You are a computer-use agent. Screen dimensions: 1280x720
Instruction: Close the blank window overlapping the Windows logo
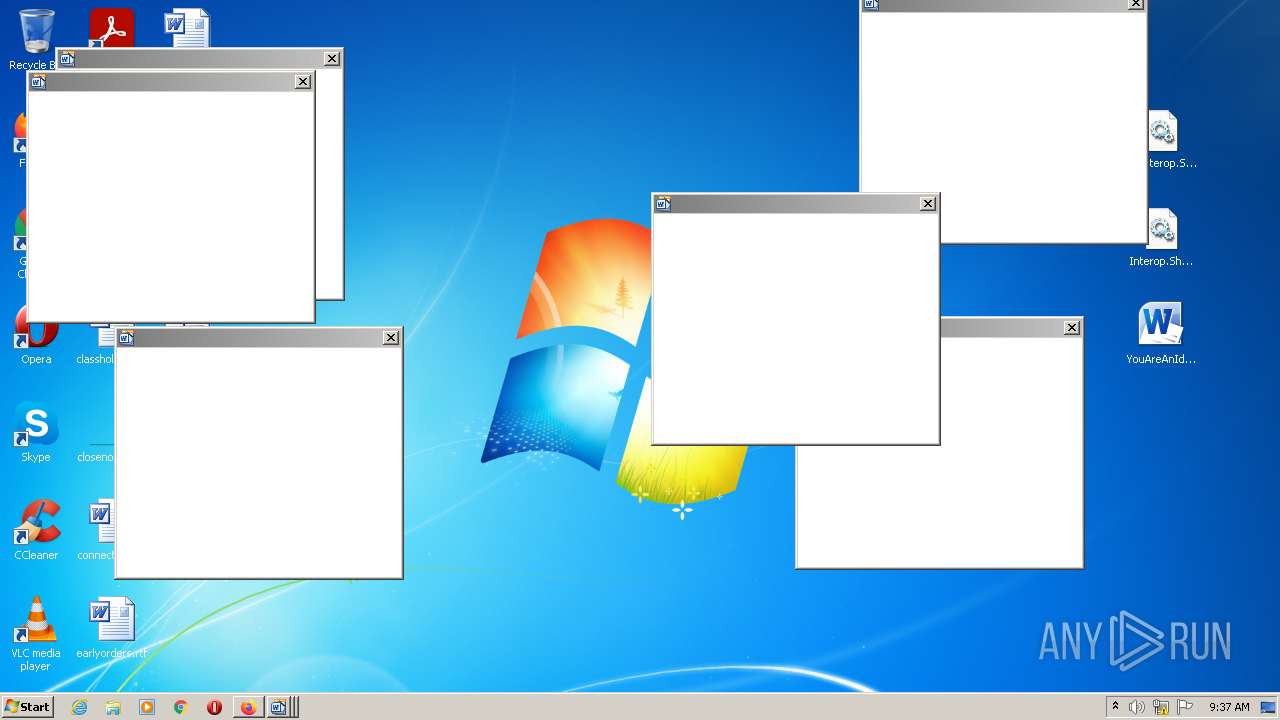click(928, 204)
